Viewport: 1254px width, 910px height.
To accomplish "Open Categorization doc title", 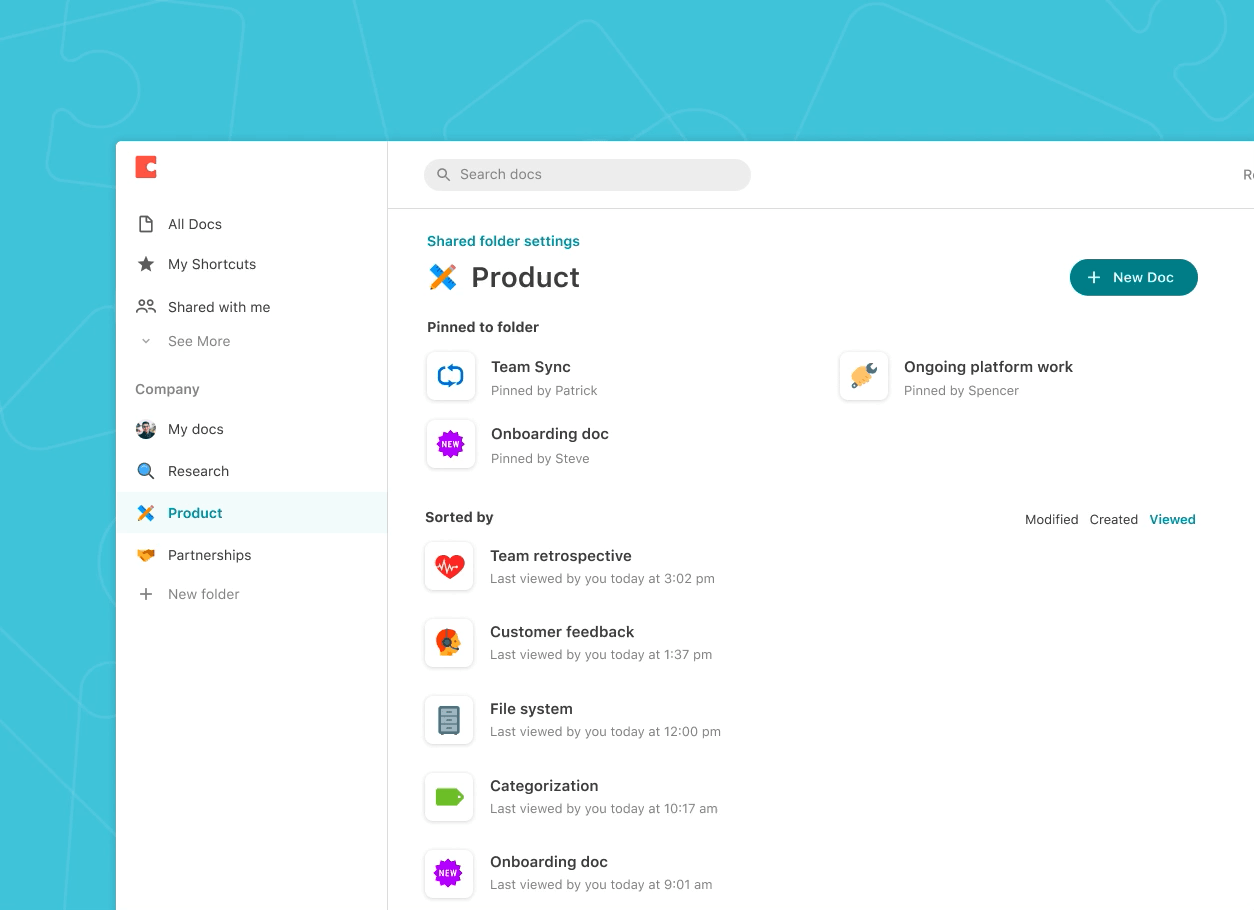I will 544,786.
